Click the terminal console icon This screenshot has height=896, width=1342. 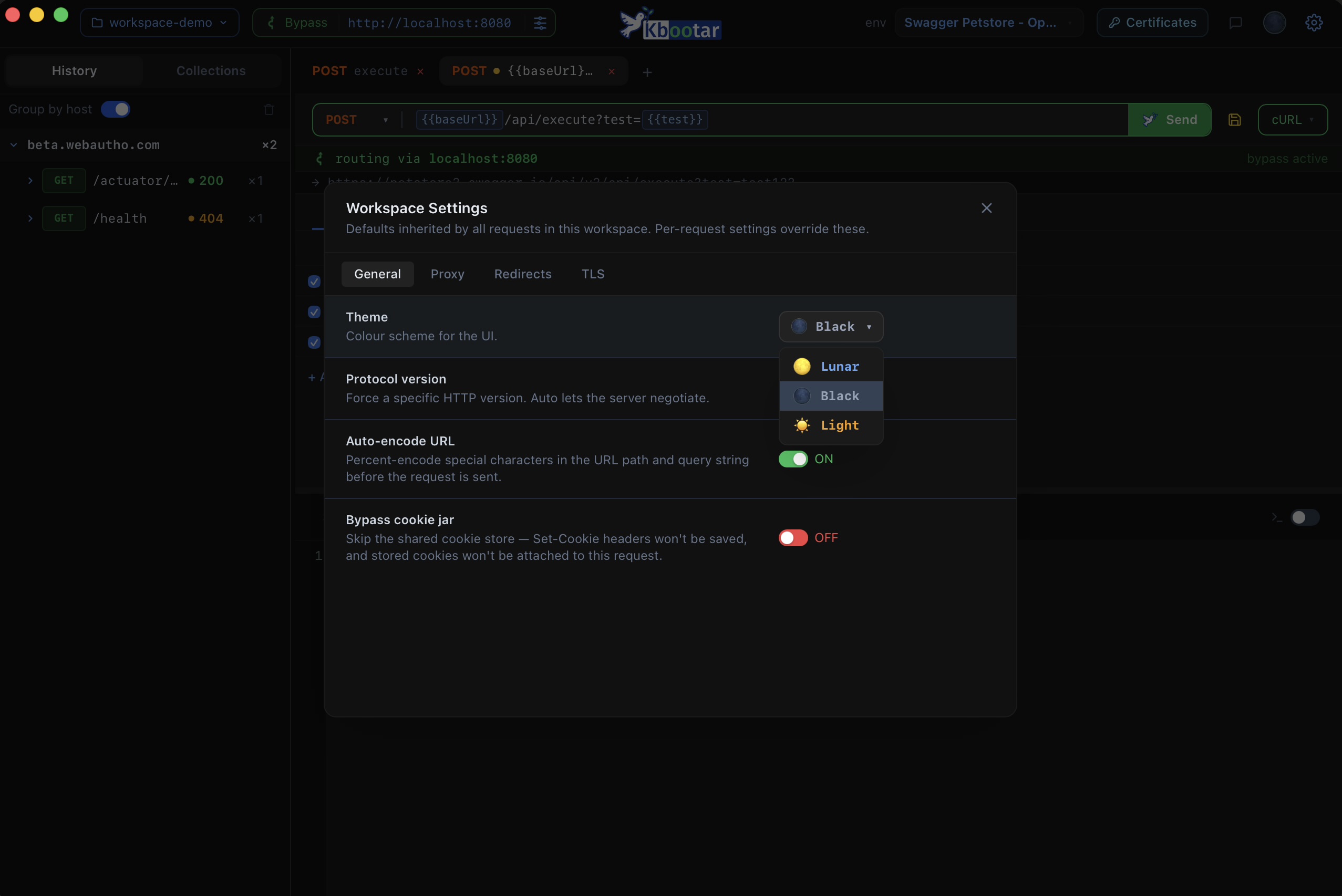pyautogui.click(x=1277, y=518)
